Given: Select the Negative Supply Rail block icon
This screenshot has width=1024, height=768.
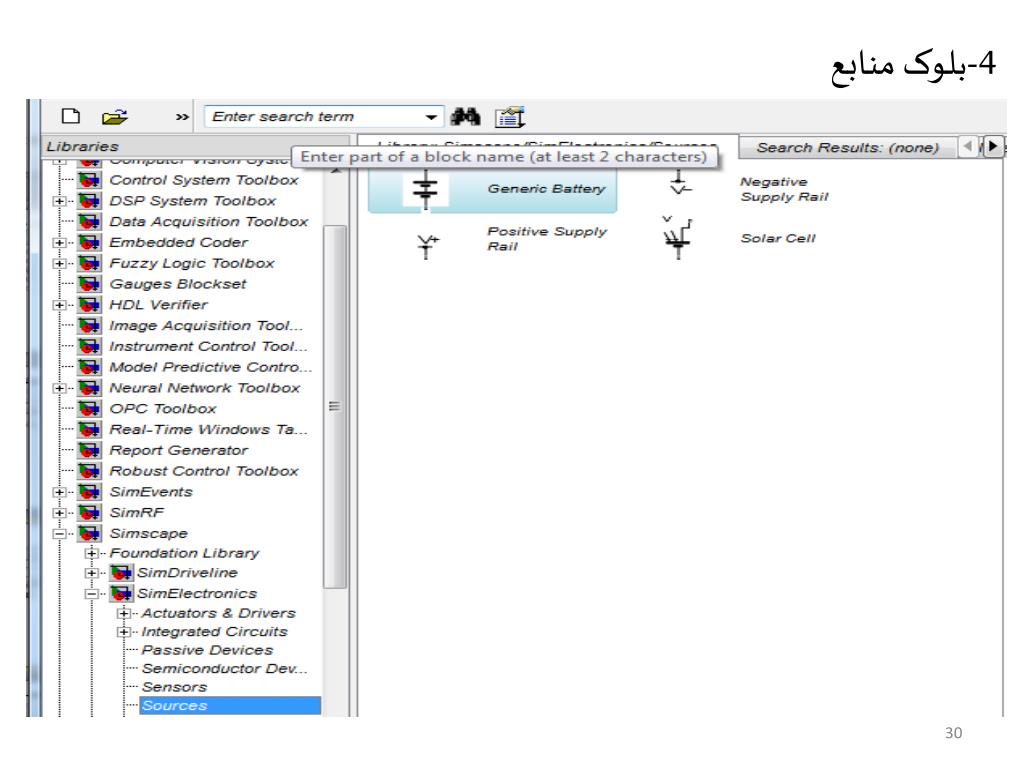Looking at the screenshot, I should click(680, 184).
